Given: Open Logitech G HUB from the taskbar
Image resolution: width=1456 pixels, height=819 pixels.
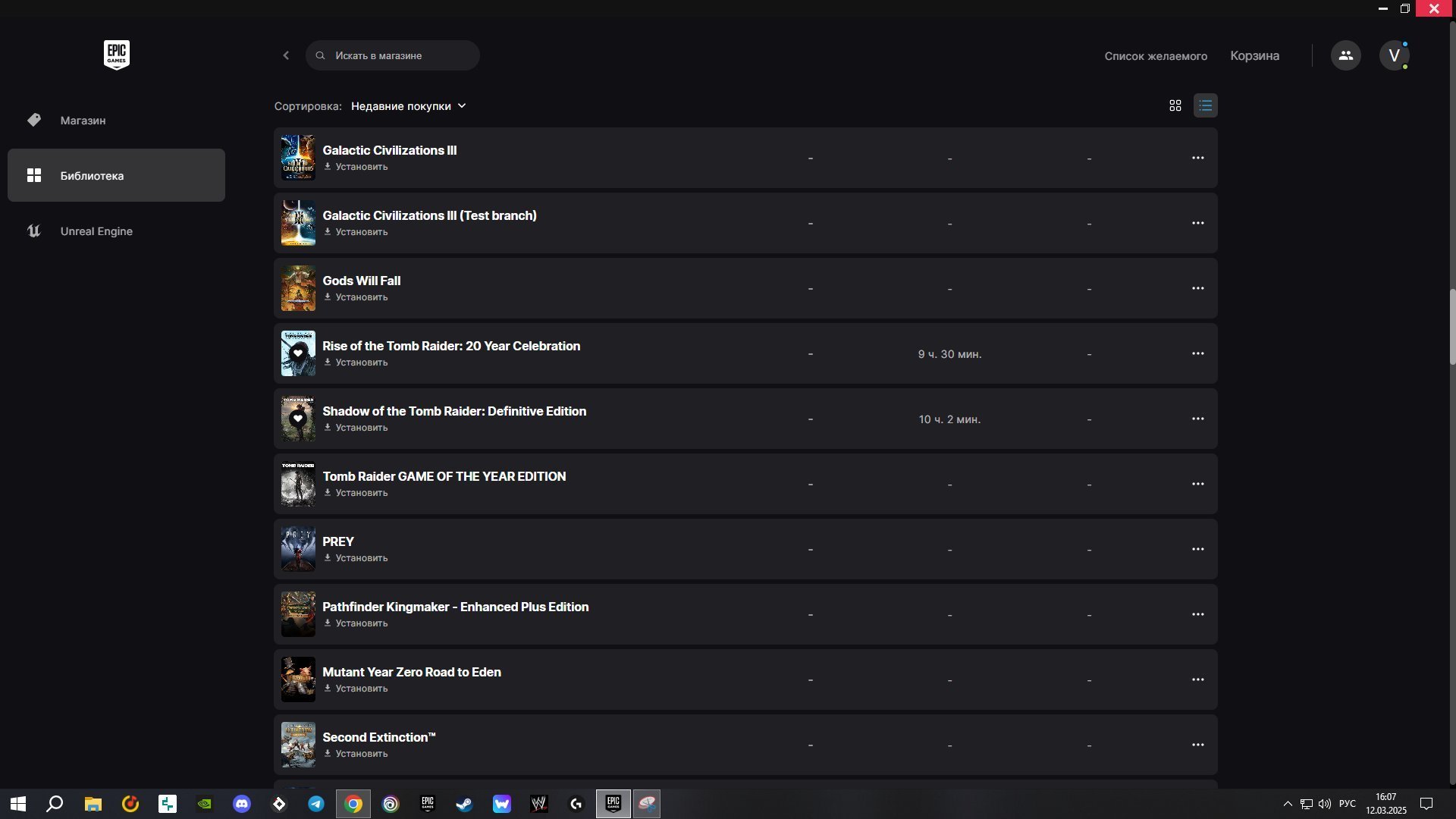Looking at the screenshot, I should pyautogui.click(x=576, y=804).
